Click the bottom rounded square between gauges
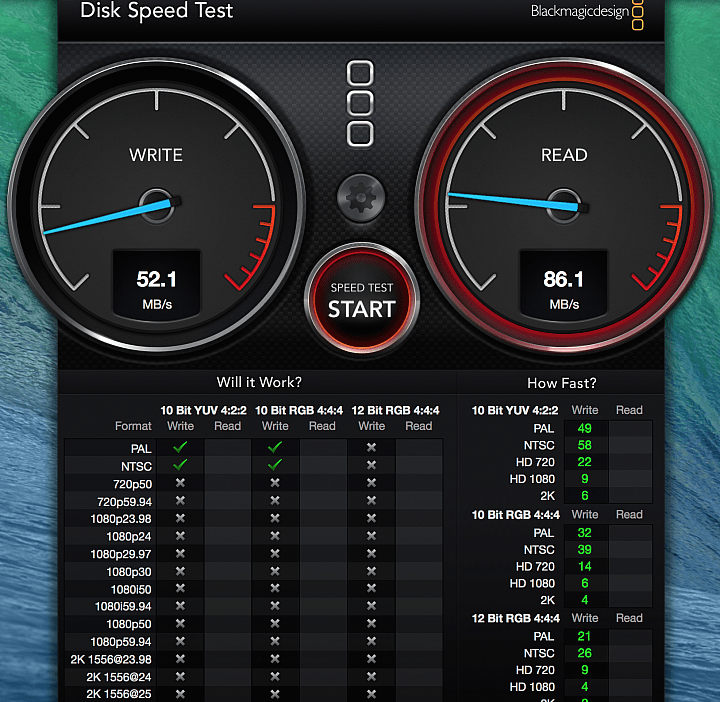This screenshot has height=702, width=720. click(360, 134)
